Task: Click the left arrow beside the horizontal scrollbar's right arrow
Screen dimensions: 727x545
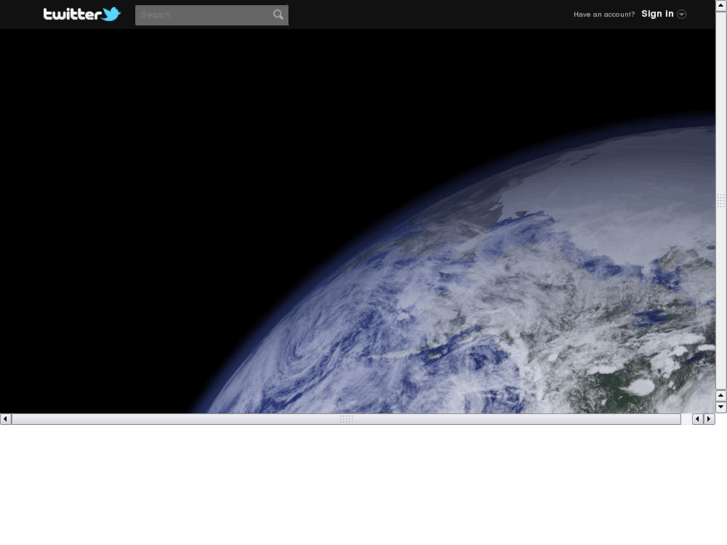Action: coord(698,419)
